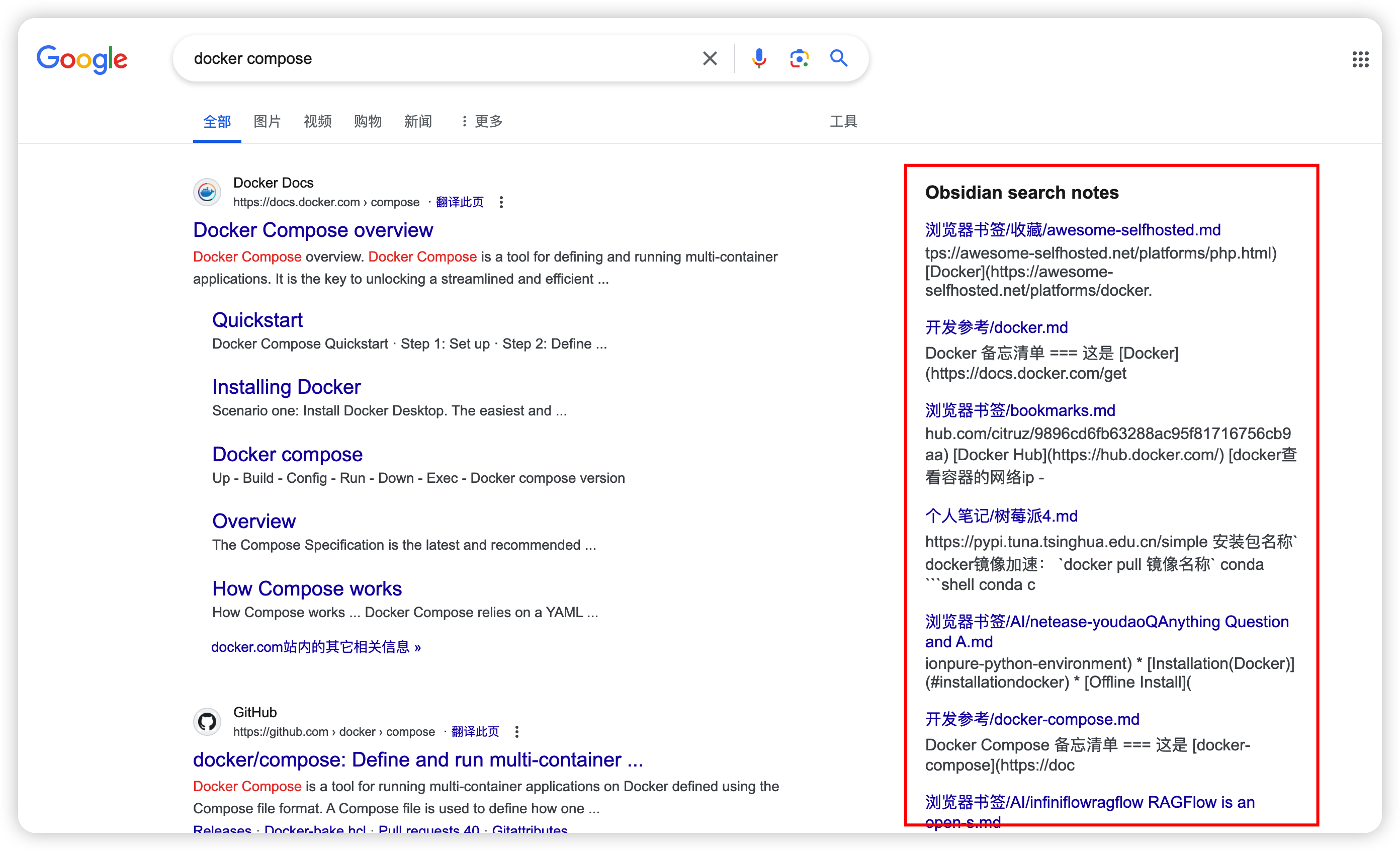The height and width of the screenshot is (851, 1400).
Task: Open the Google apps grid icon
Action: coord(1360,59)
